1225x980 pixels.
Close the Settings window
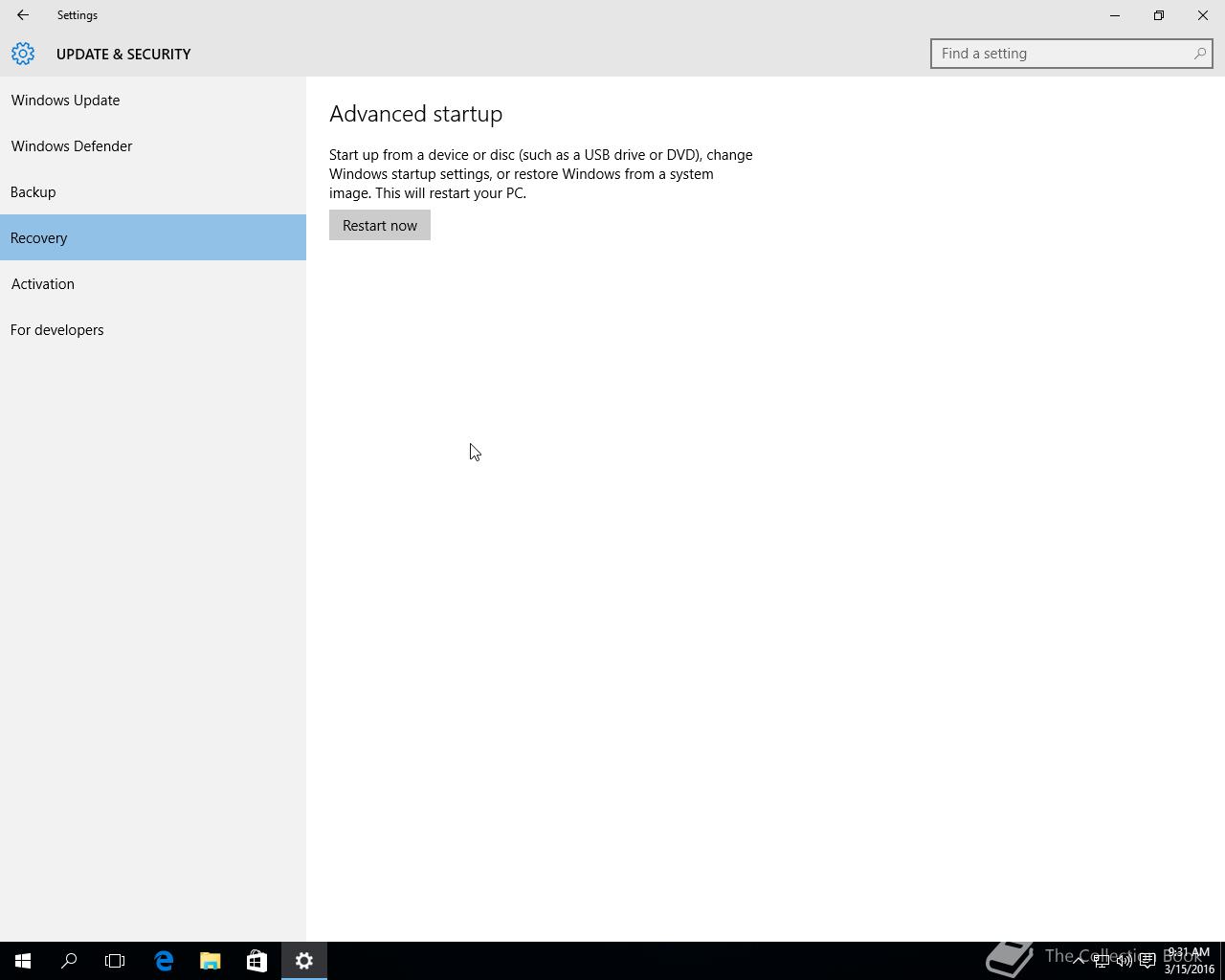click(x=1203, y=15)
